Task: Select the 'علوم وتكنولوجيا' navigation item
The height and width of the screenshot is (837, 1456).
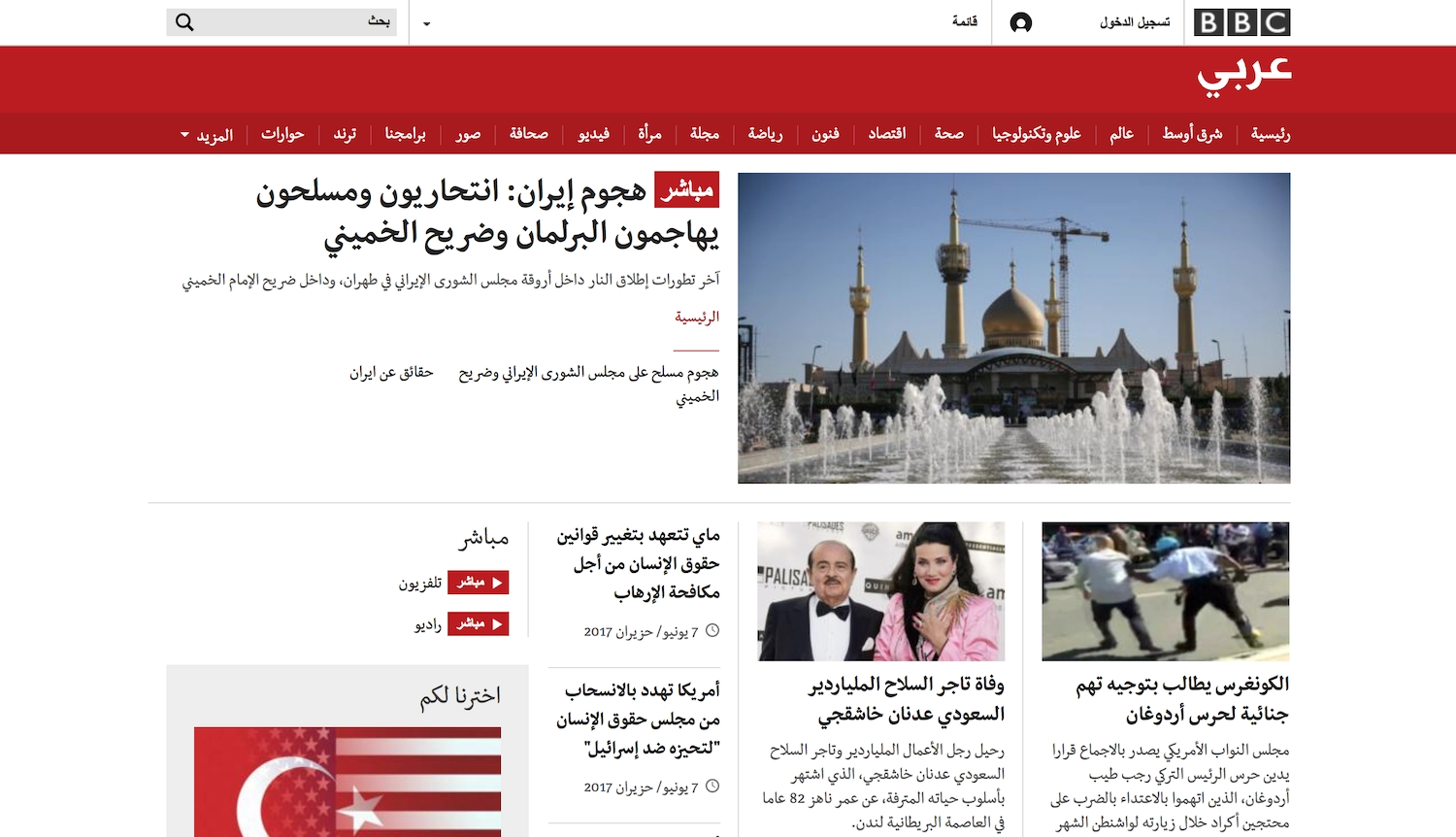Action: [1036, 134]
